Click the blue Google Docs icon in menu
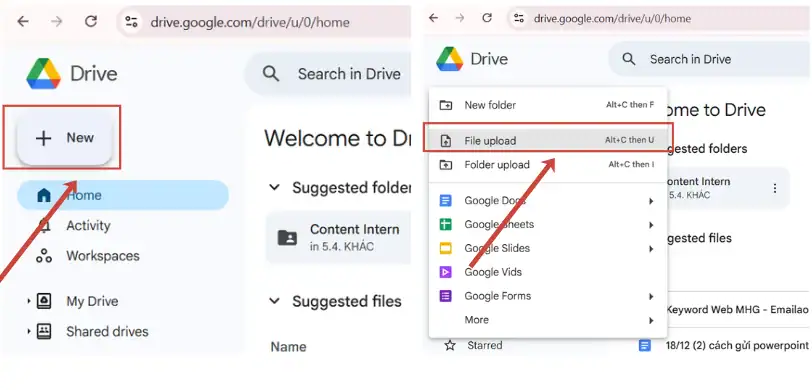This screenshot has width=812, height=390. pyautogui.click(x=445, y=200)
